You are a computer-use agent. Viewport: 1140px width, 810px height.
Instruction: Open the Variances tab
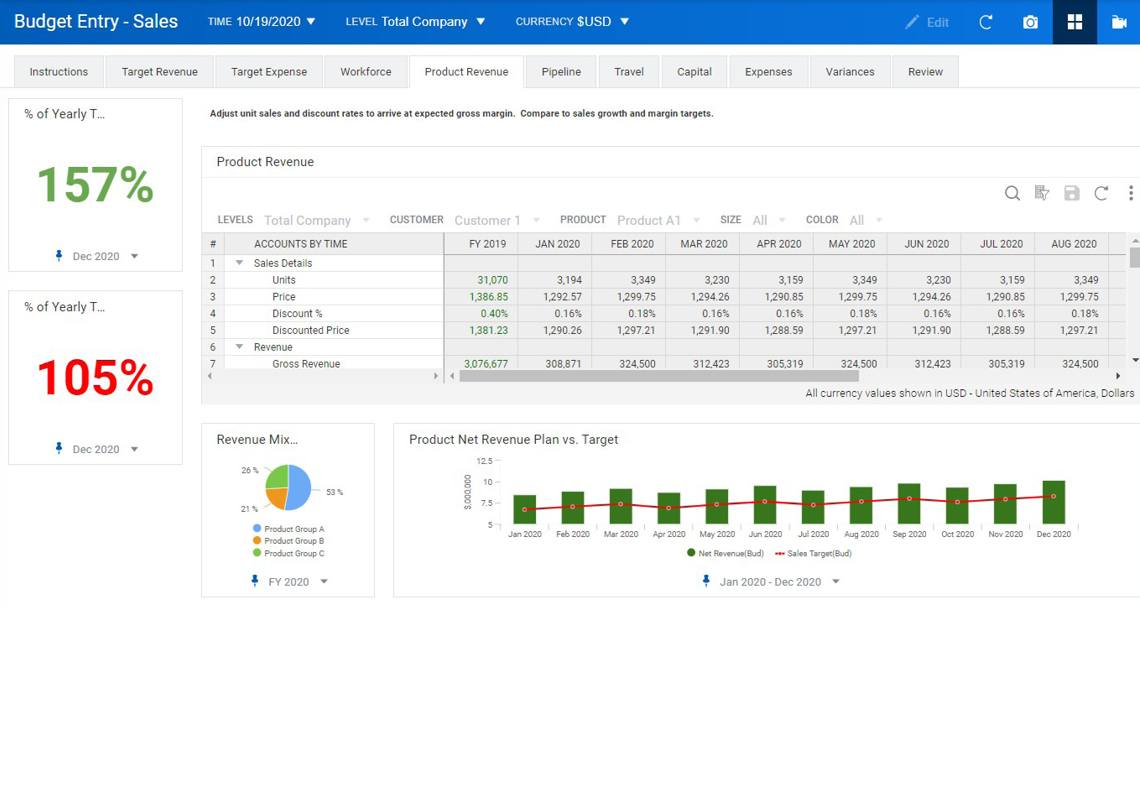tap(850, 72)
